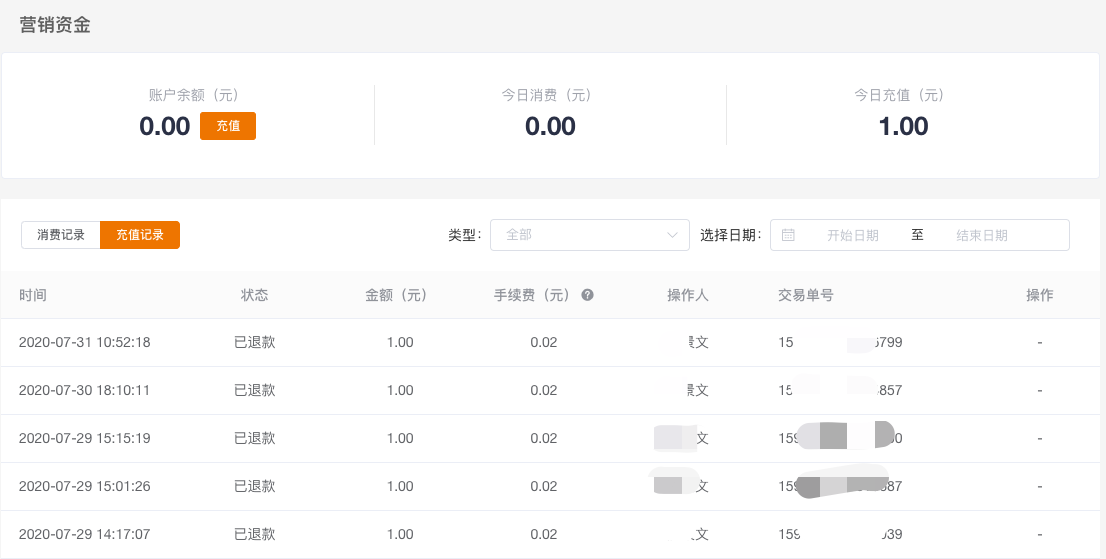The image size is (1106, 559).
Task: Click the orange 充值 recharge button
Action: tap(228, 126)
